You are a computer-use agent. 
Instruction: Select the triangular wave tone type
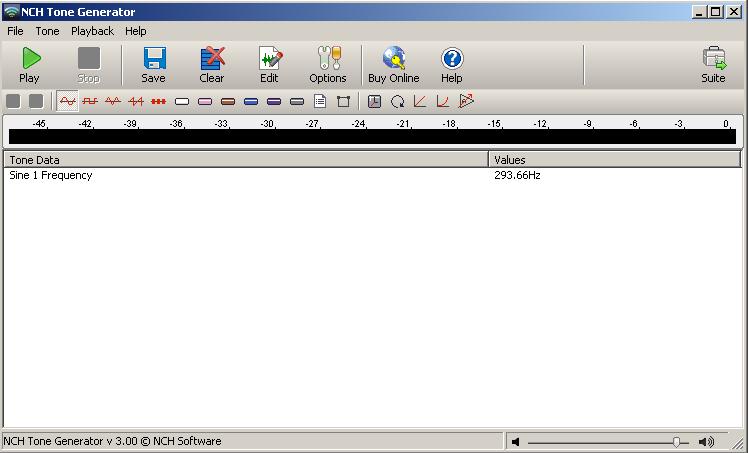coord(113,101)
